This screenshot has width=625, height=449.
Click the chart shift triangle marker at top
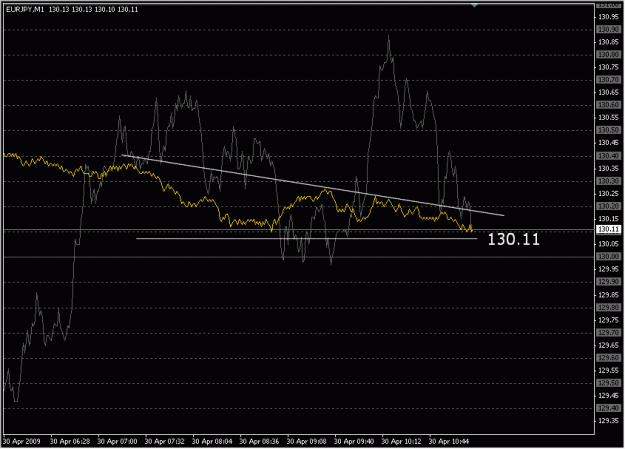[474, 5]
